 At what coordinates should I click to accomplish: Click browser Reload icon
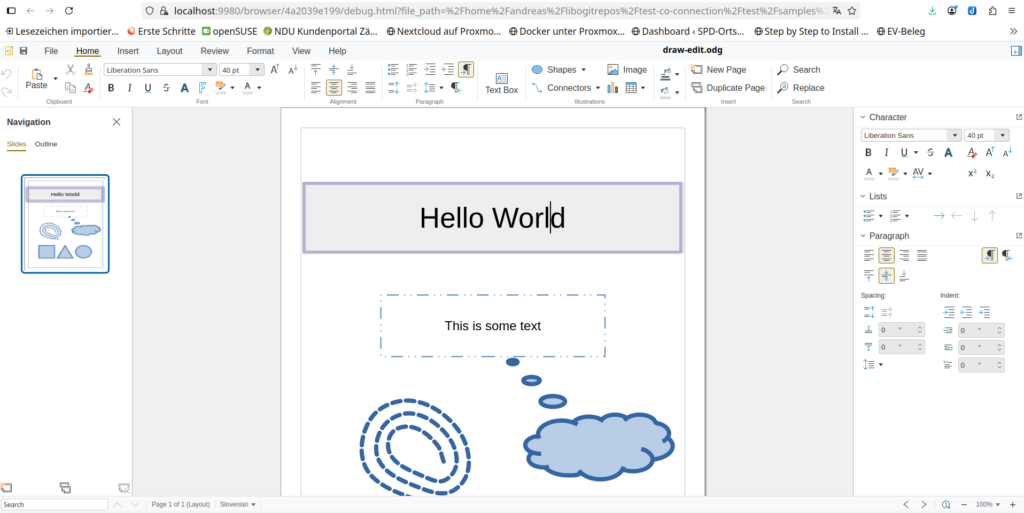[x=69, y=10]
